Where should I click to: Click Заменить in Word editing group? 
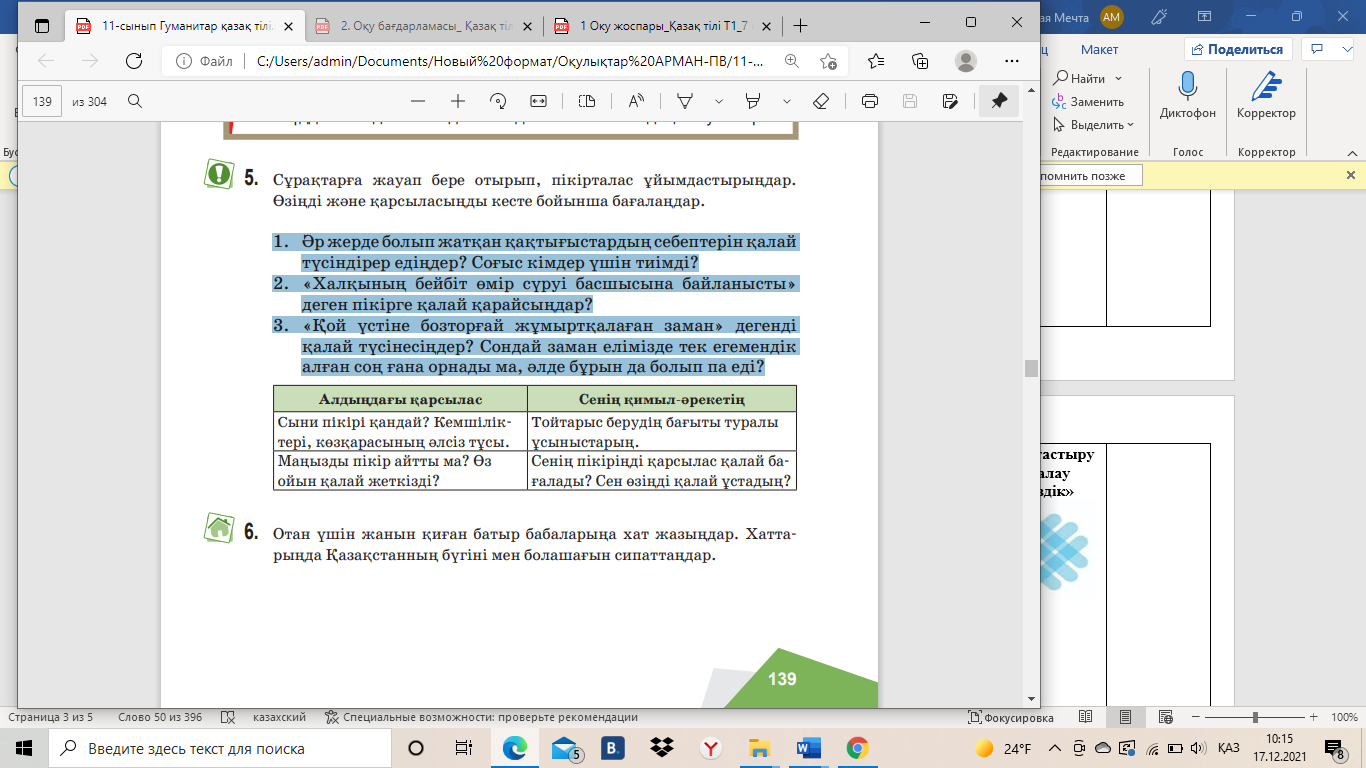pyautogui.click(x=1088, y=101)
